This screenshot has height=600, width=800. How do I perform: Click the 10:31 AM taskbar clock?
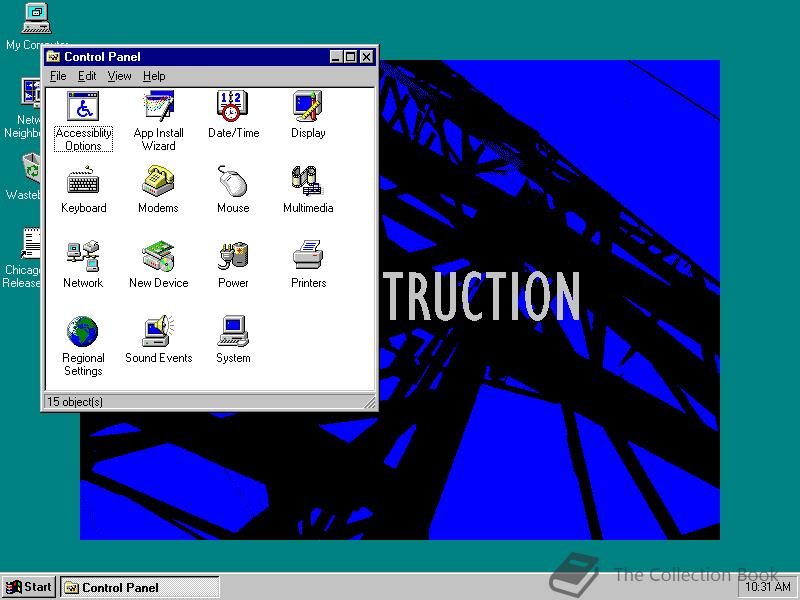768,587
